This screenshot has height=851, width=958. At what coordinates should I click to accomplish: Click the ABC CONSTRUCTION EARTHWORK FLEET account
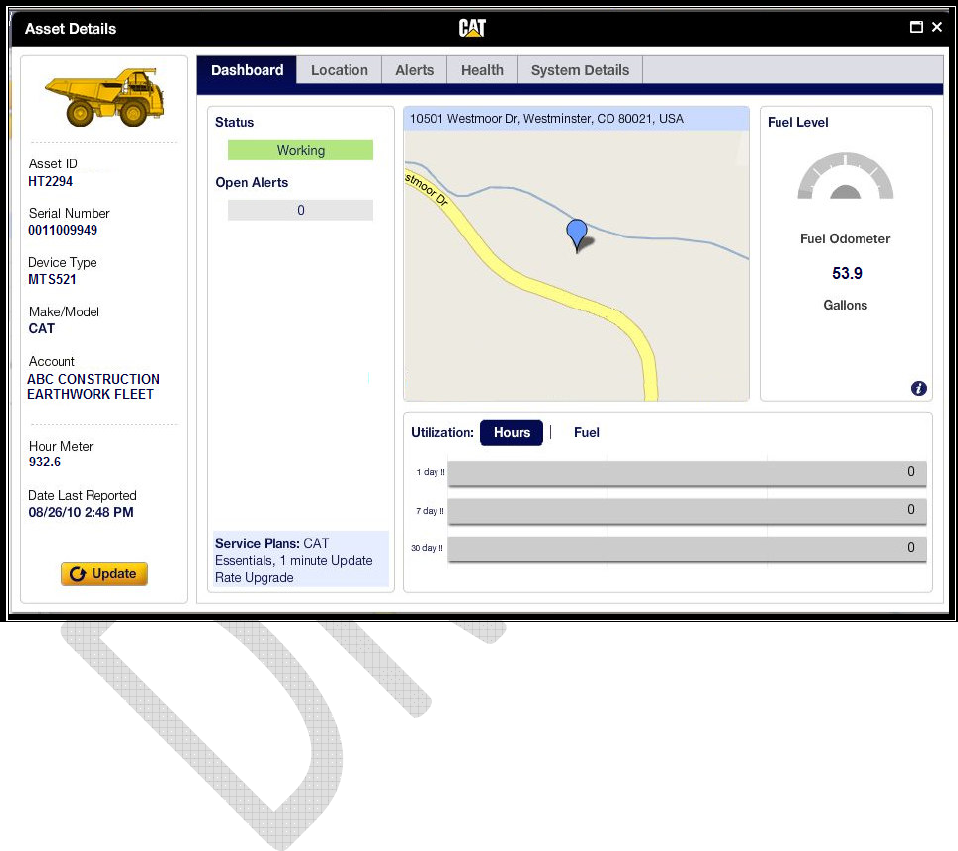coord(93,387)
